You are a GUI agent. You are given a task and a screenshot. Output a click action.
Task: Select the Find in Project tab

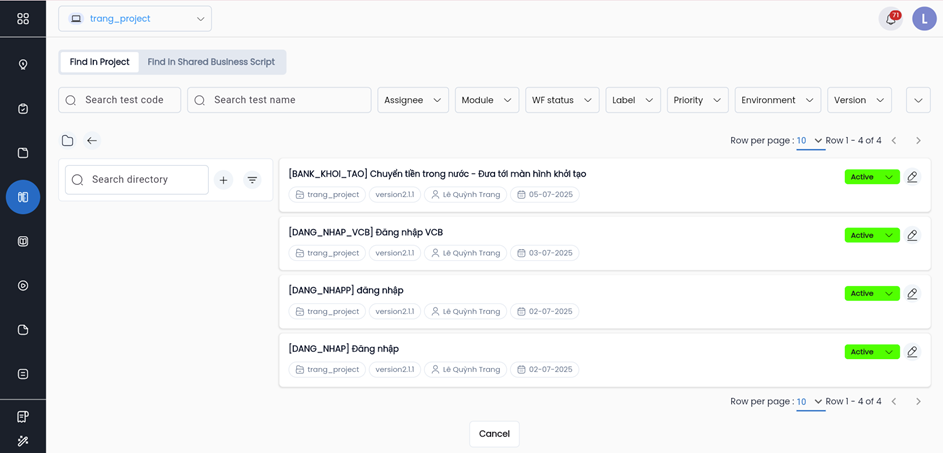tap(100, 62)
